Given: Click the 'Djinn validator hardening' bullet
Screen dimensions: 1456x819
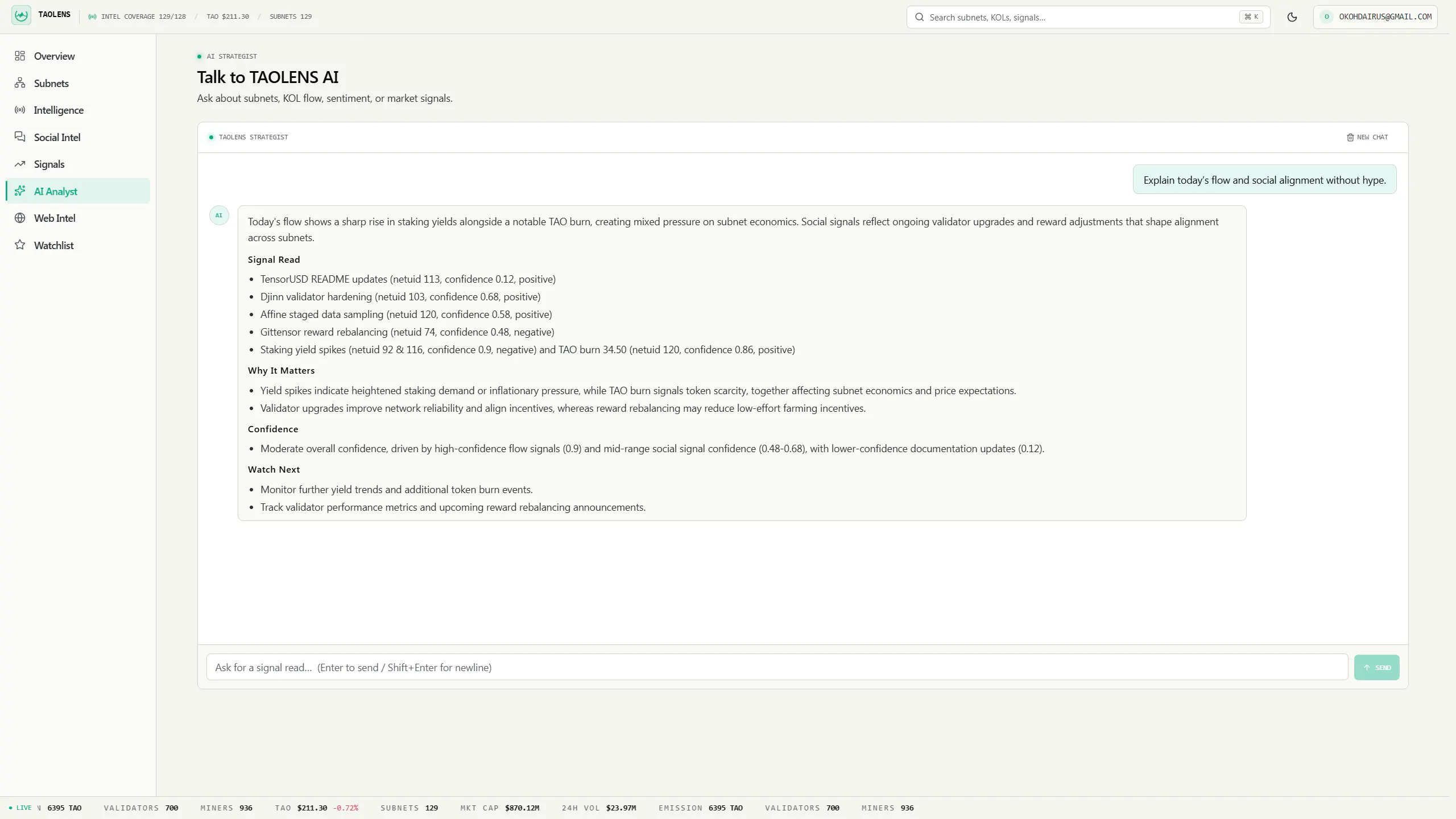Looking at the screenshot, I should (x=400, y=296).
